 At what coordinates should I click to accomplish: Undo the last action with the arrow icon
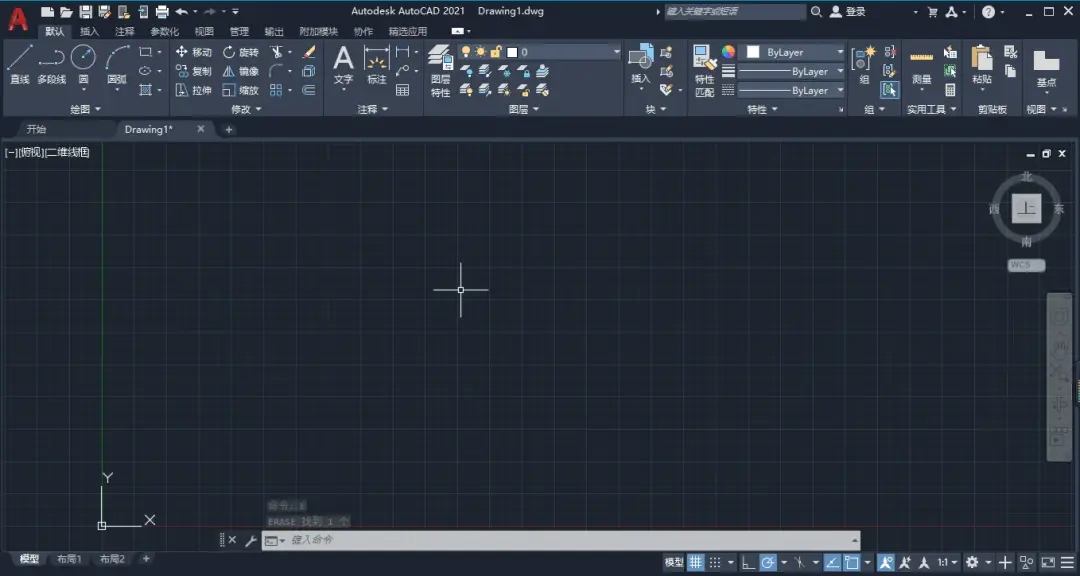pos(182,12)
